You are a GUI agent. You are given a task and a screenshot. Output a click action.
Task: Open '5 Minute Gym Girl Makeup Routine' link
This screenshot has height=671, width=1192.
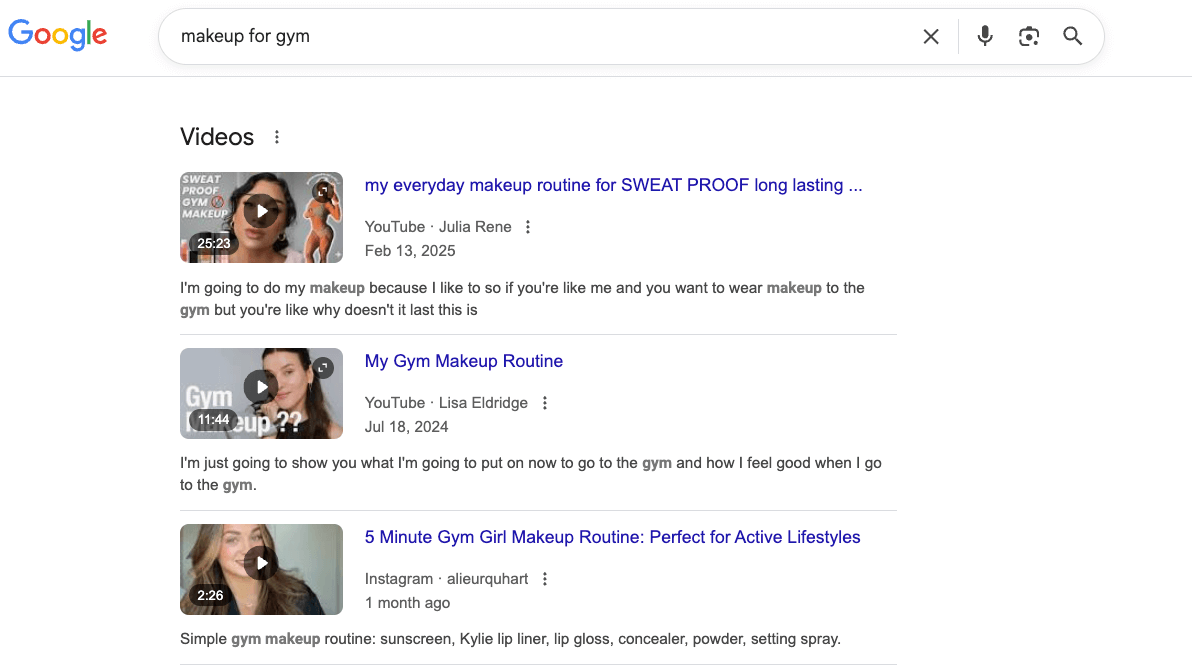[x=612, y=537]
